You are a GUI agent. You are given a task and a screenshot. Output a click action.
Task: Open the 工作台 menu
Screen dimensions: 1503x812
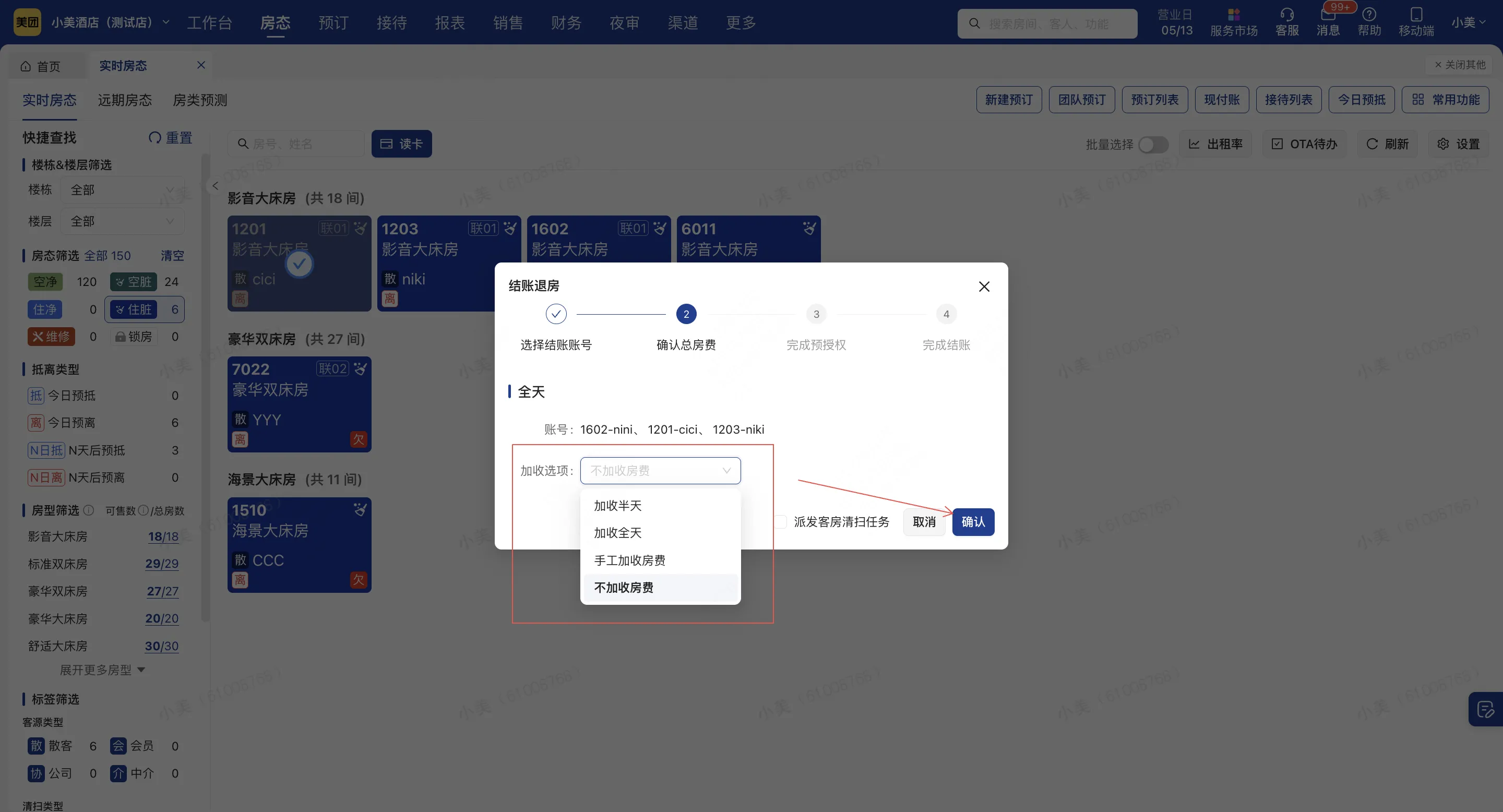pos(209,23)
